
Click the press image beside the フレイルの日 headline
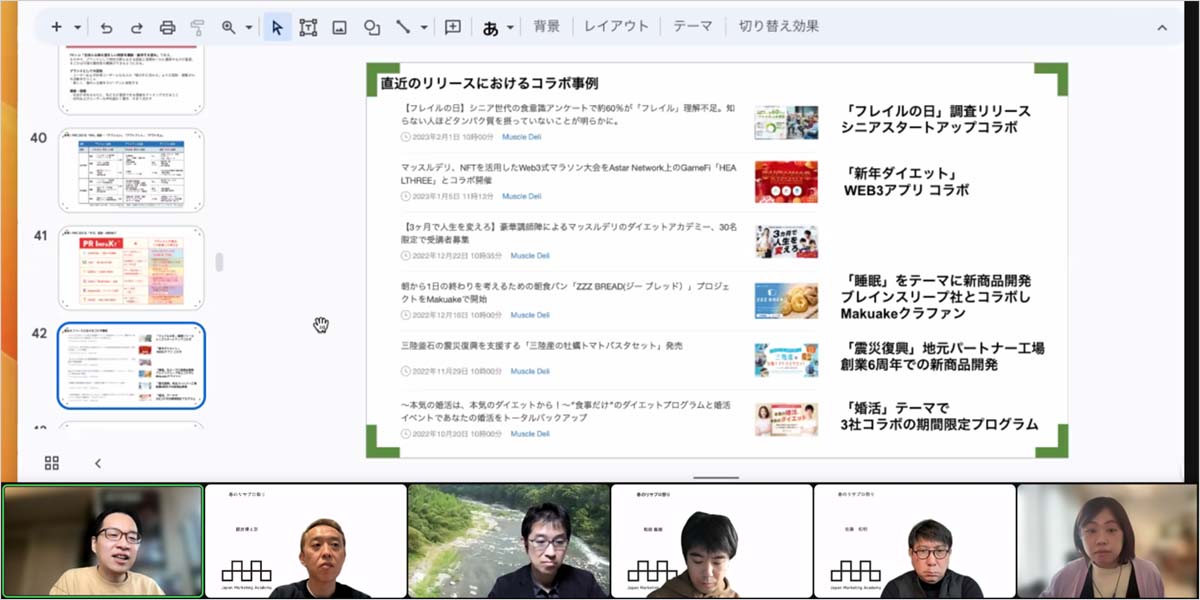tap(786, 123)
